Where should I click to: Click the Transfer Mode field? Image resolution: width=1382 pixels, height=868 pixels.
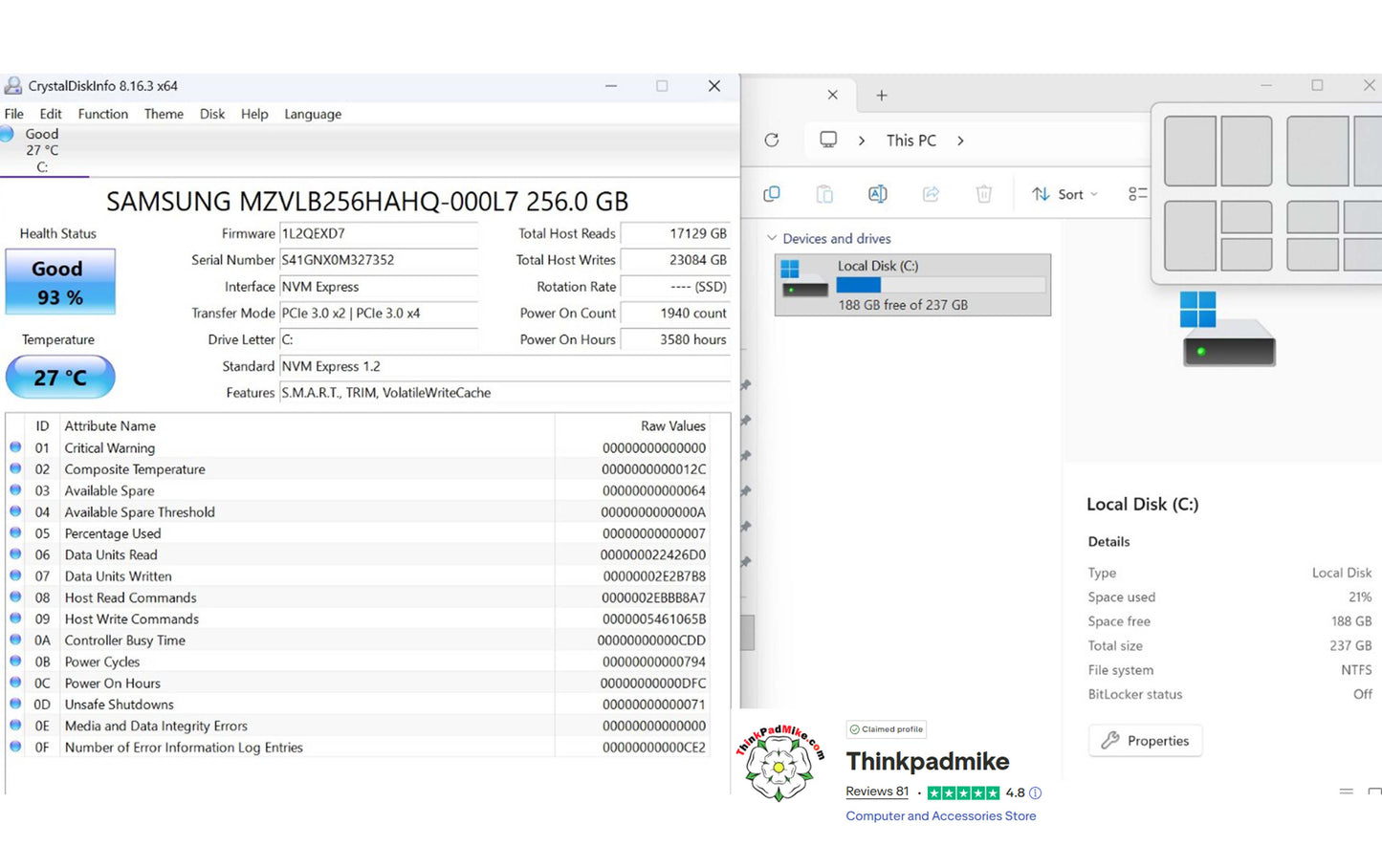[379, 313]
